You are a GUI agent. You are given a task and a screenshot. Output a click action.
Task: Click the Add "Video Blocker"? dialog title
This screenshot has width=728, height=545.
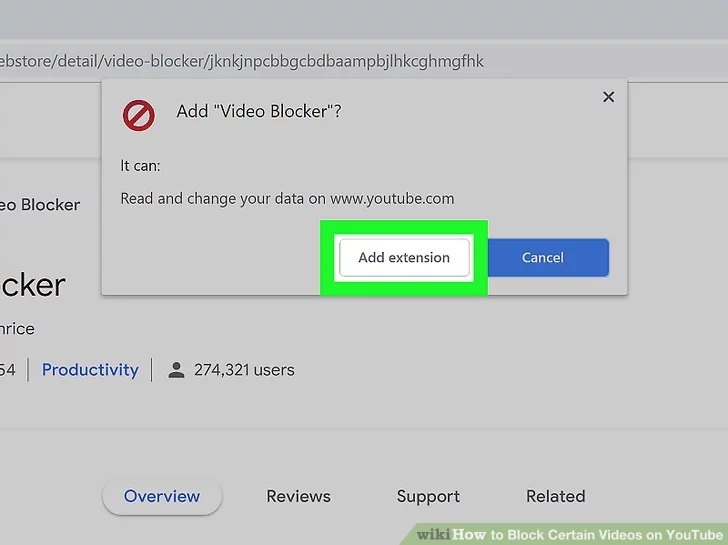tap(259, 111)
